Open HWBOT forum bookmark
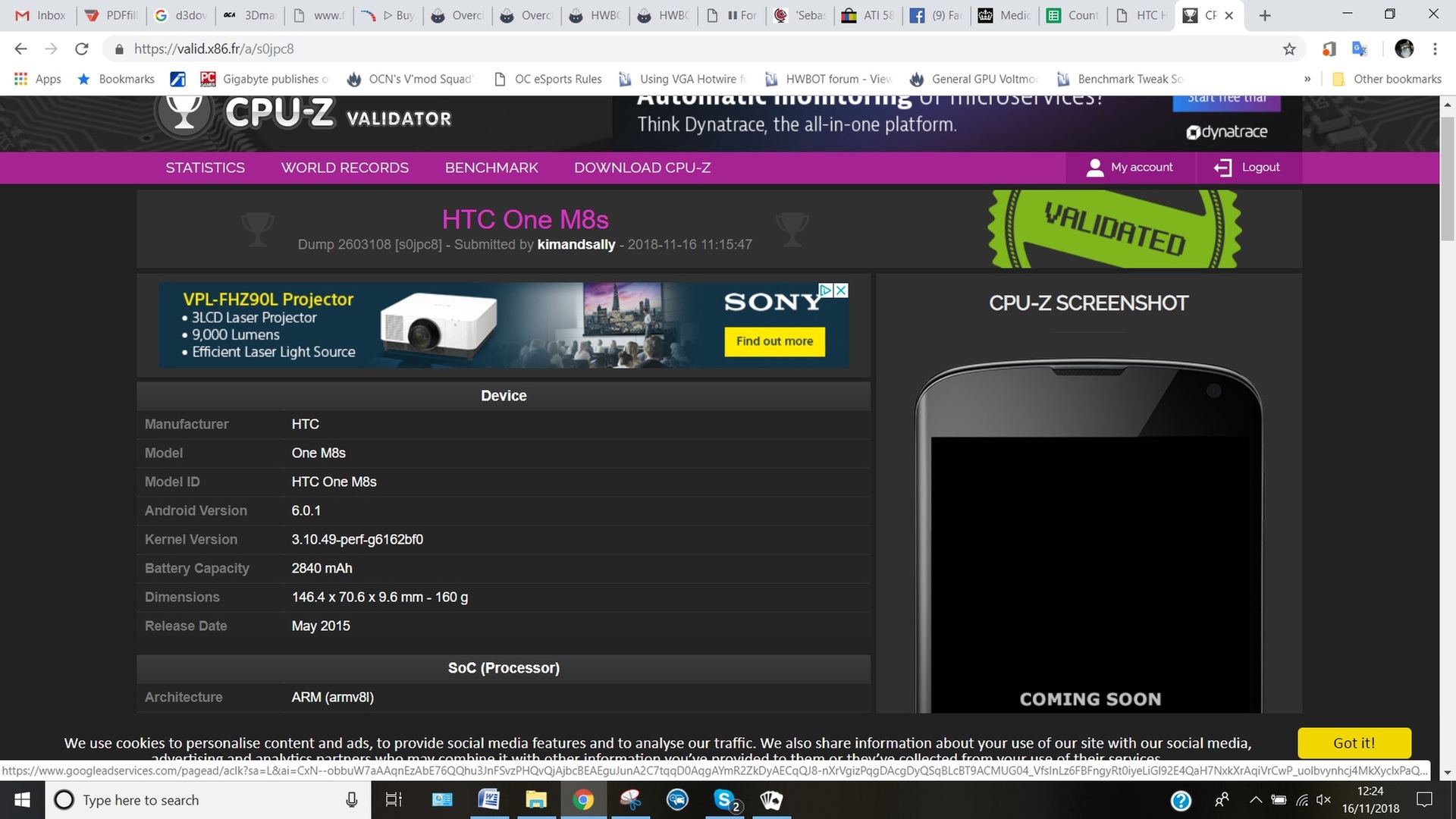The image size is (1456, 819). (x=828, y=79)
